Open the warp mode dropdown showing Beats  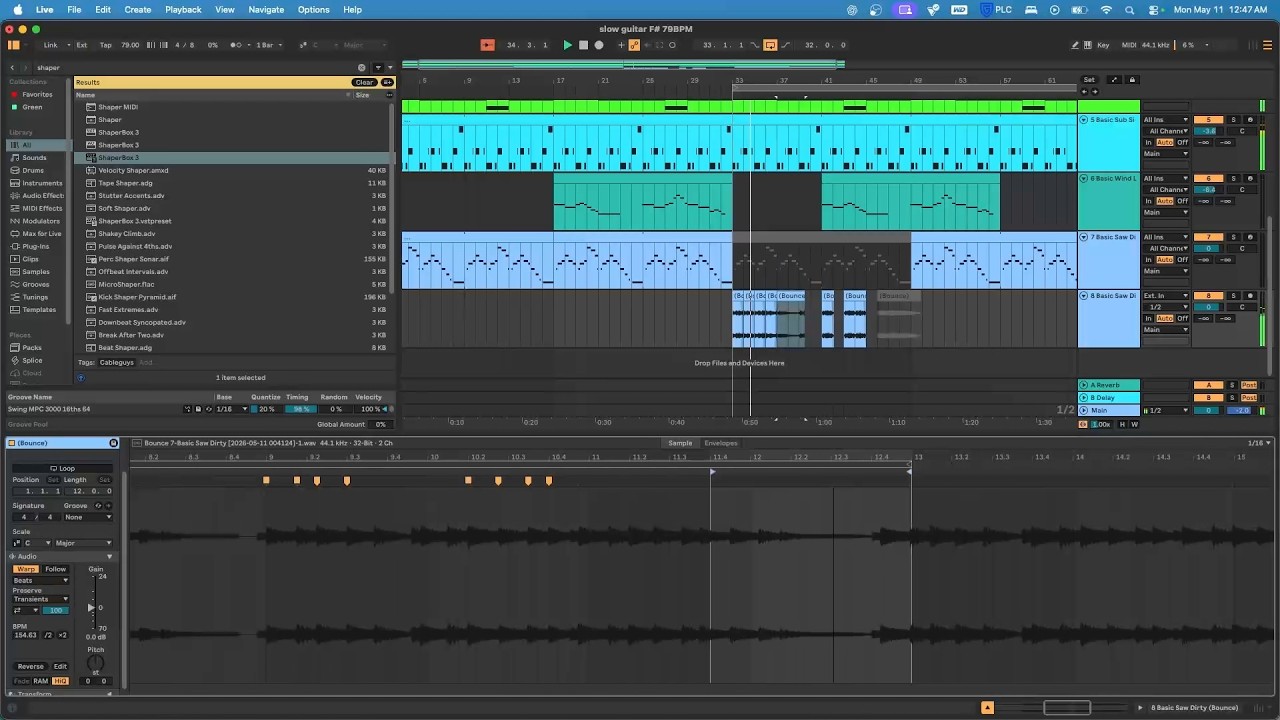coord(41,580)
